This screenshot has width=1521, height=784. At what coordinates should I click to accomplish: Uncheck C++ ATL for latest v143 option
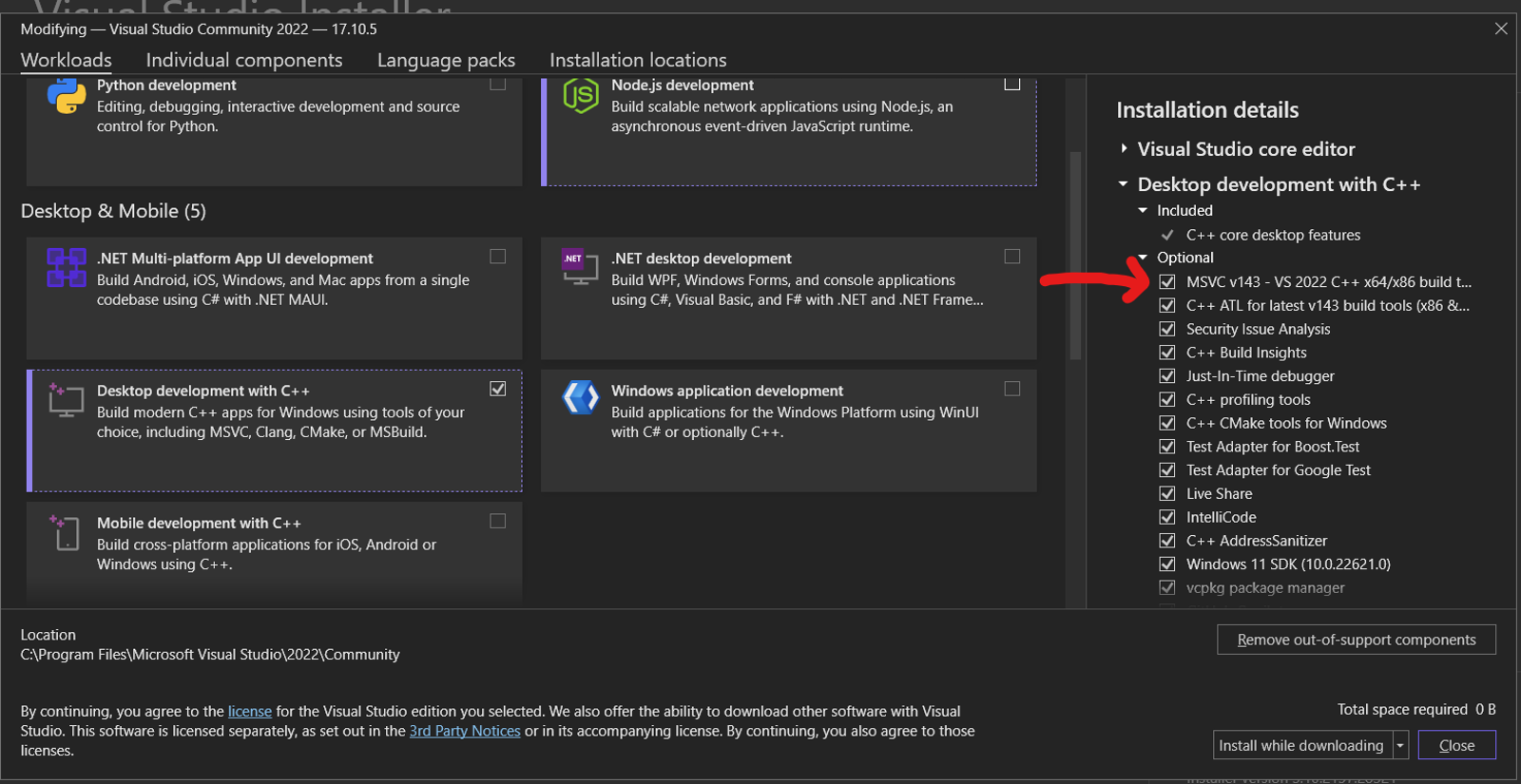click(1167, 306)
